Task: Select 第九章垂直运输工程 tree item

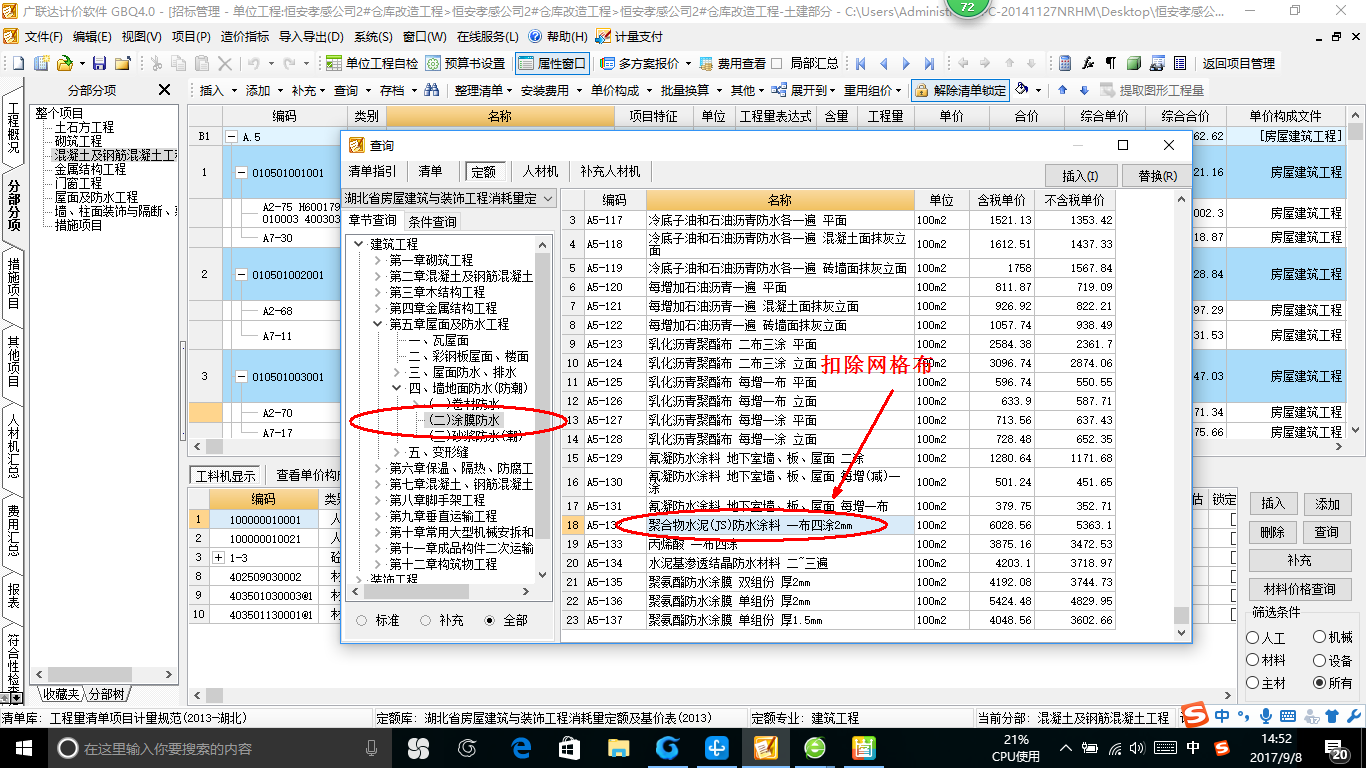Action: [443, 516]
